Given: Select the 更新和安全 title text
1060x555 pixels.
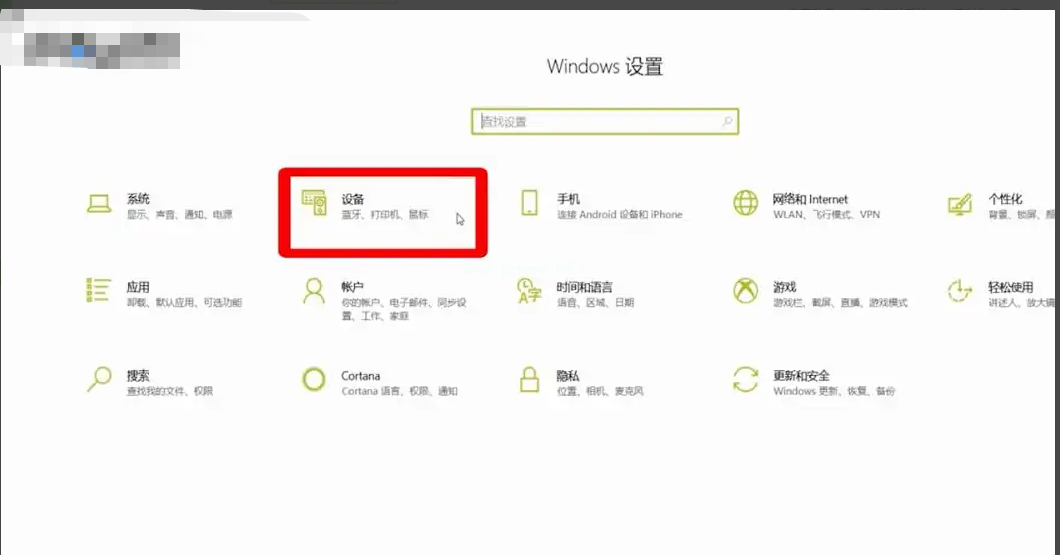Looking at the screenshot, I should point(801,376).
